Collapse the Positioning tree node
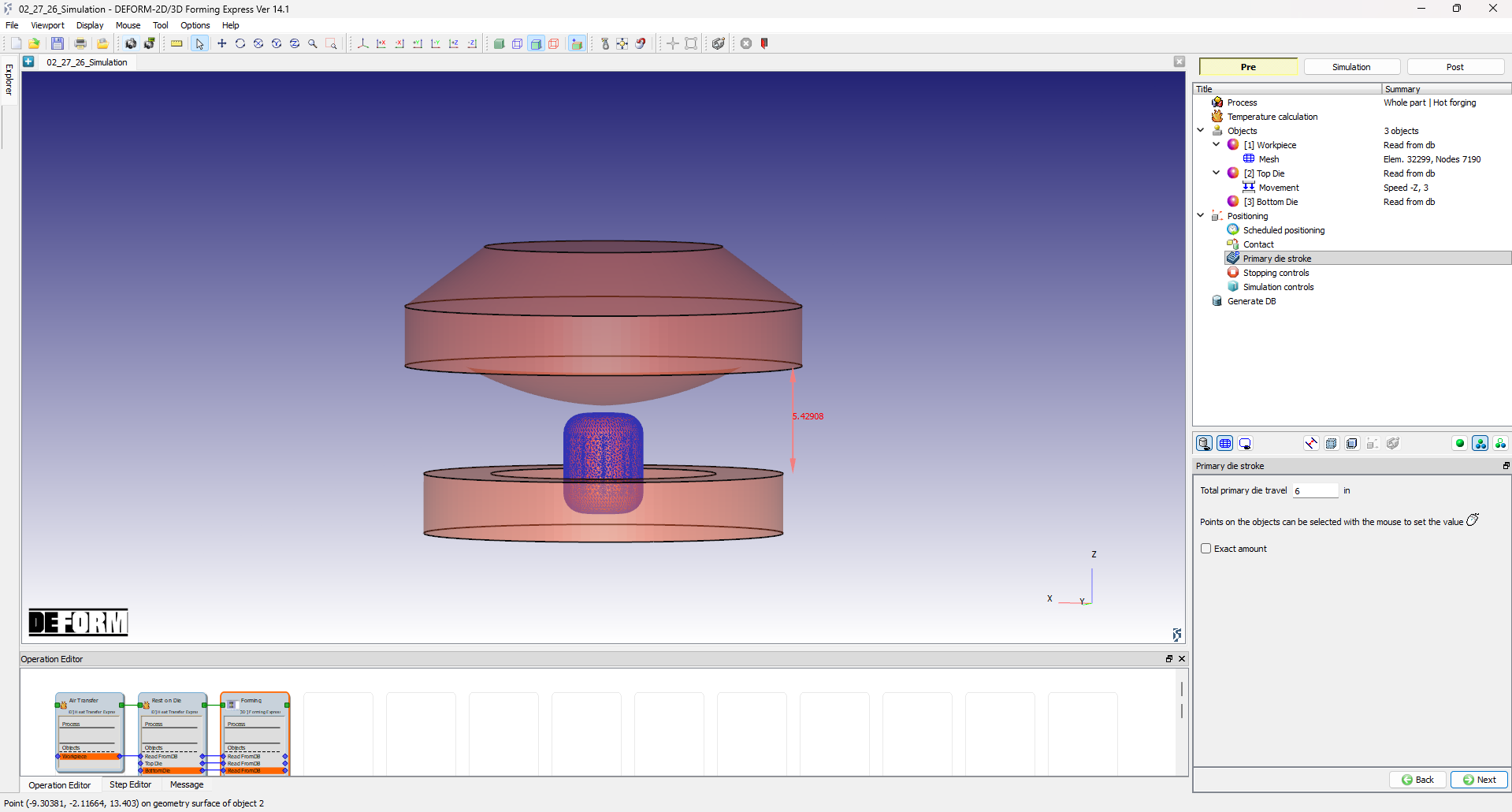Screen dimensions: 1512x812 [1201, 216]
